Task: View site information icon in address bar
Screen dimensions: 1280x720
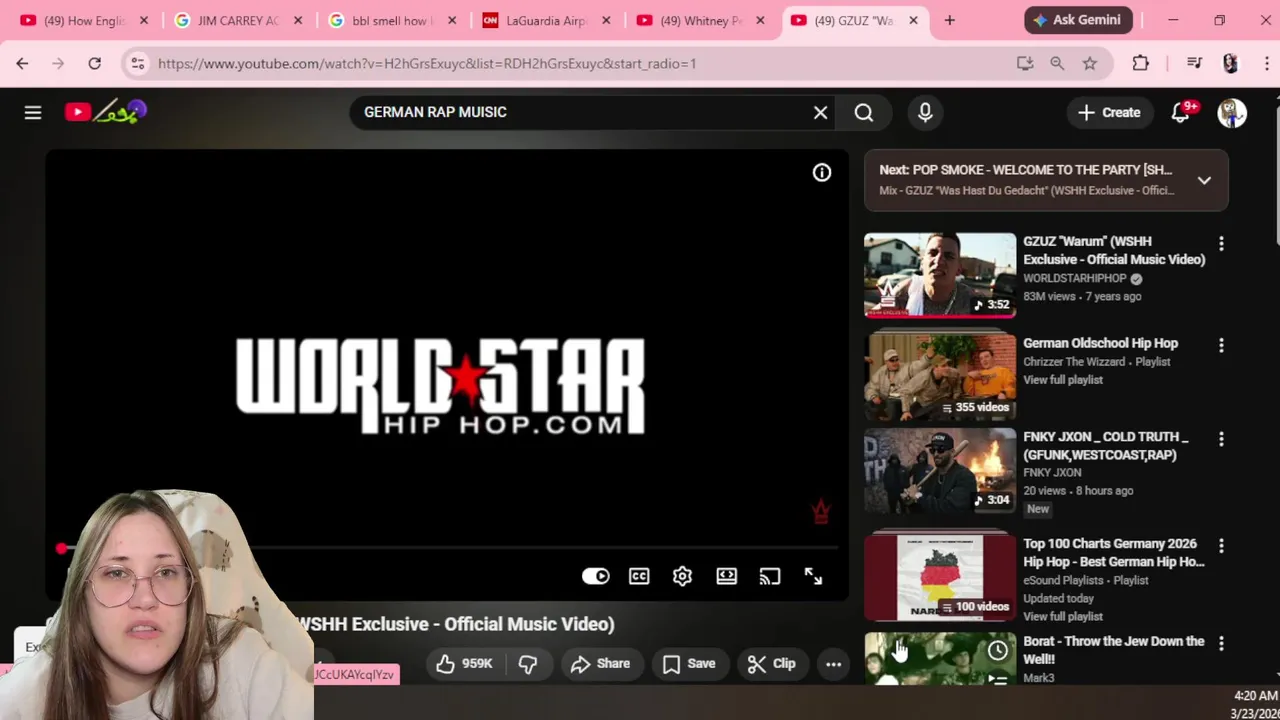Action: tap(138, 64)
